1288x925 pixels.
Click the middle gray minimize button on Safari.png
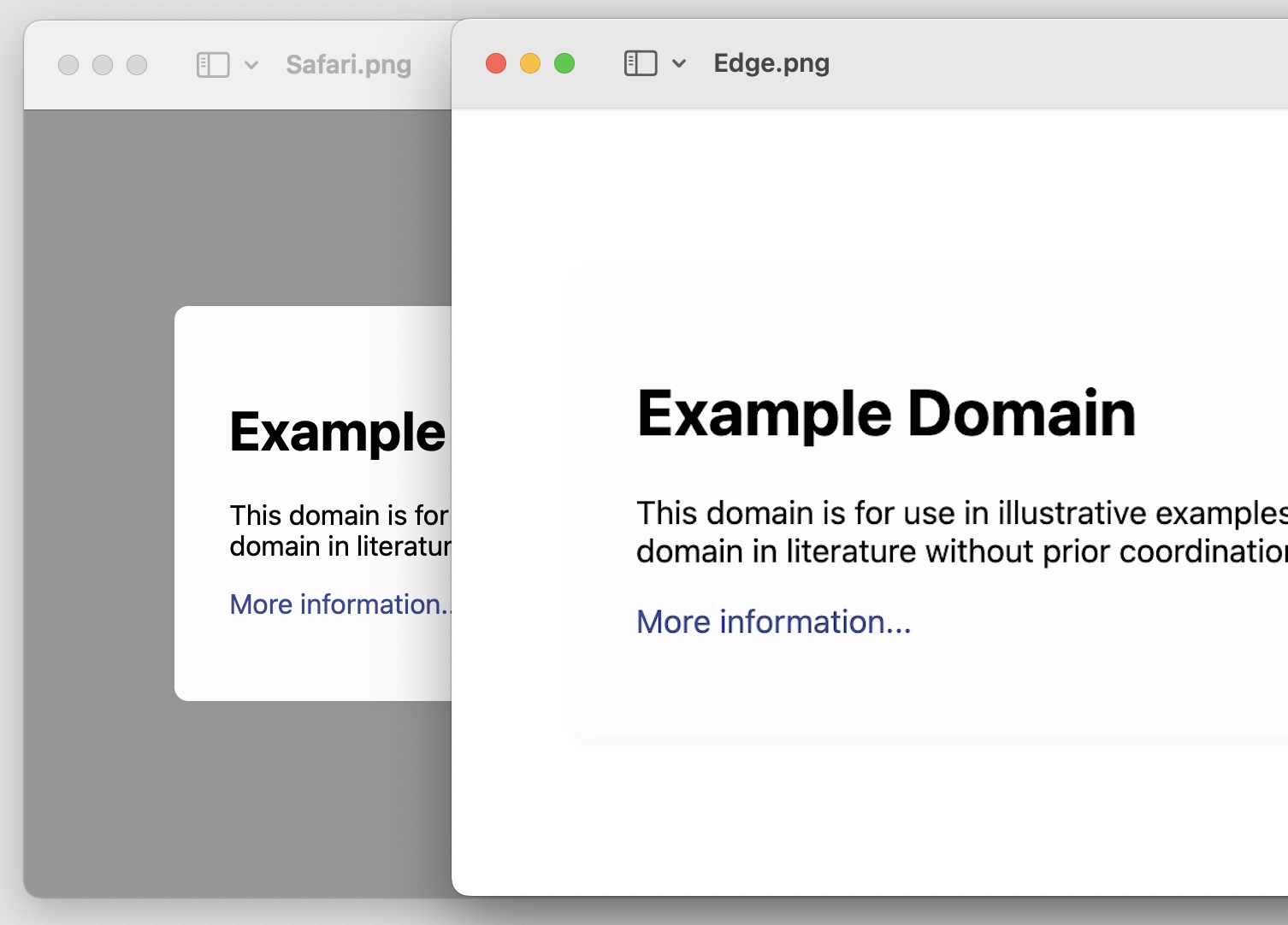(x=103, y=65)
